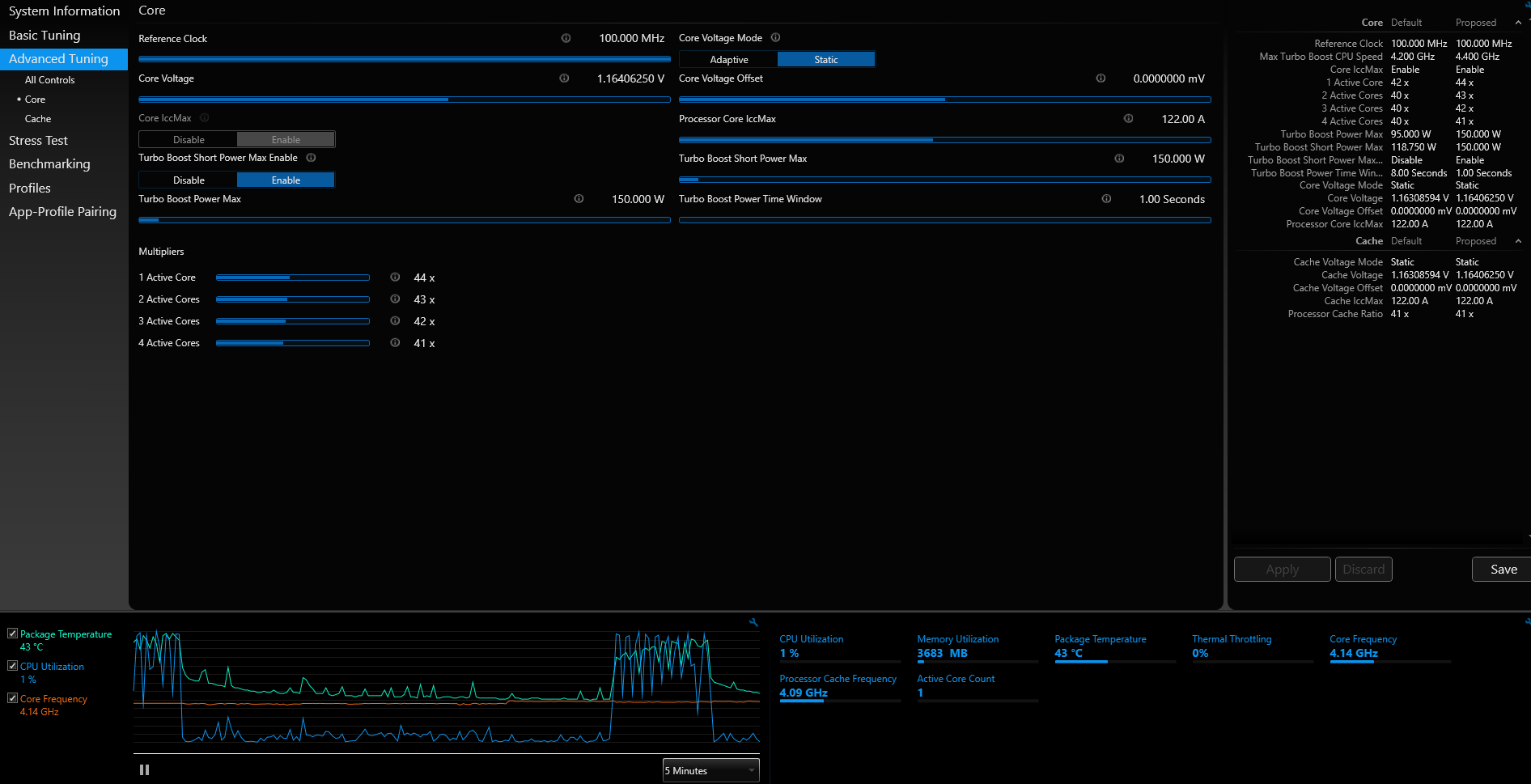The image size is (1531, 784).
Task: Click info icon for Turbo Boost Power Time Window
Action: 1106,198
